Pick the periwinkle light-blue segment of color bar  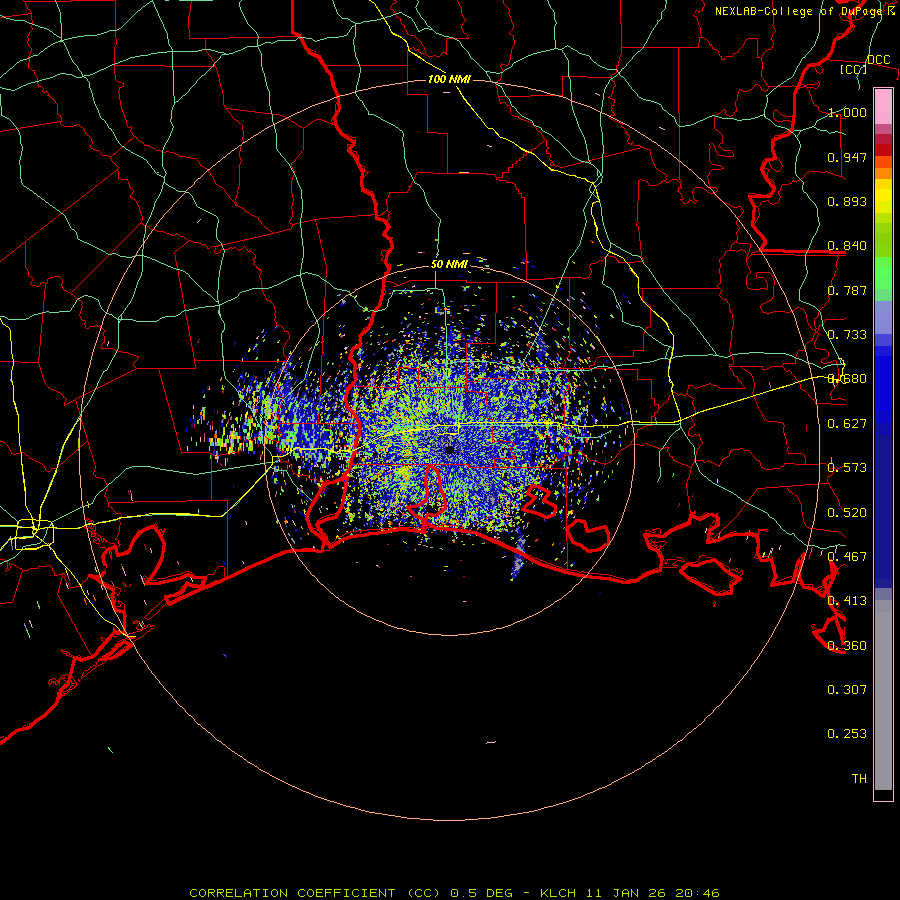coord(883,317)
